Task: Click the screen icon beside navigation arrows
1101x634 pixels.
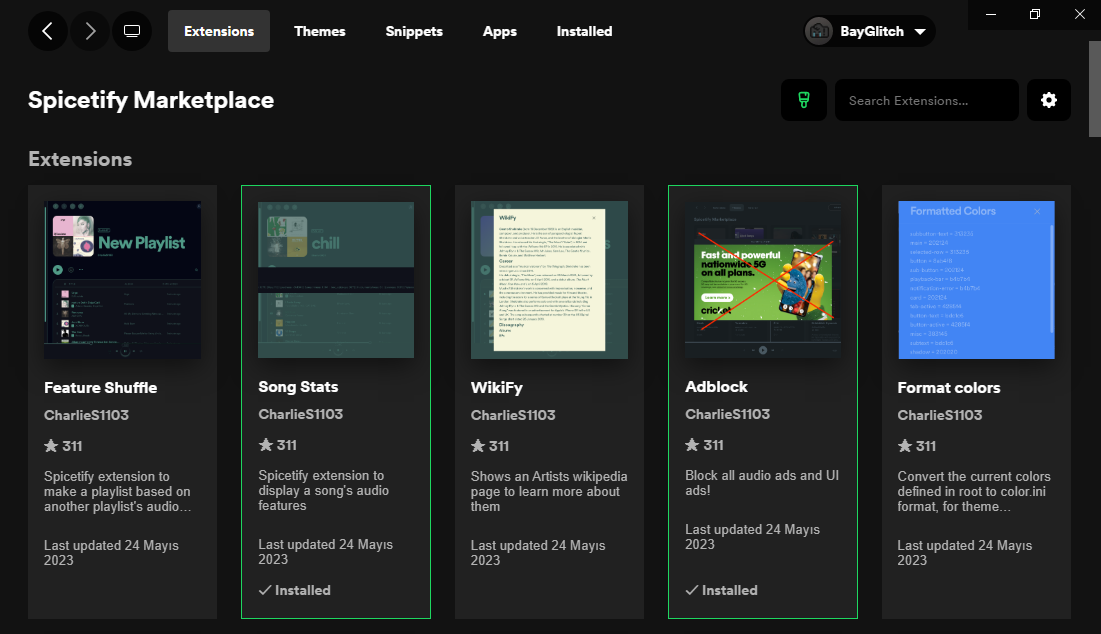Action: coord(132,31)
